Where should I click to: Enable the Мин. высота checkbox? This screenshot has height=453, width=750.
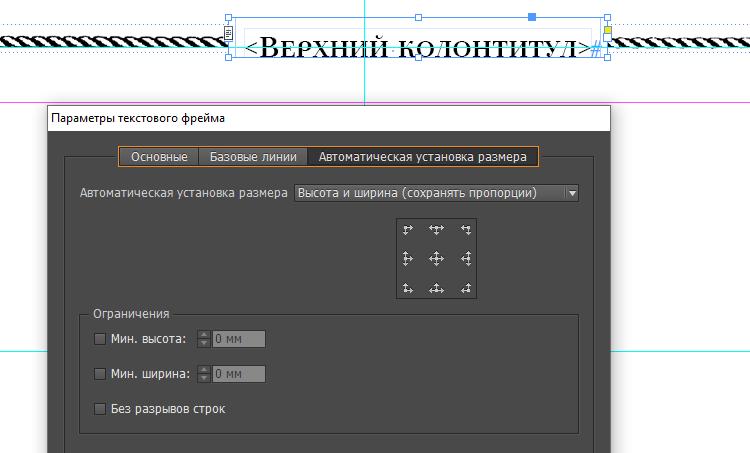point(100,339)
